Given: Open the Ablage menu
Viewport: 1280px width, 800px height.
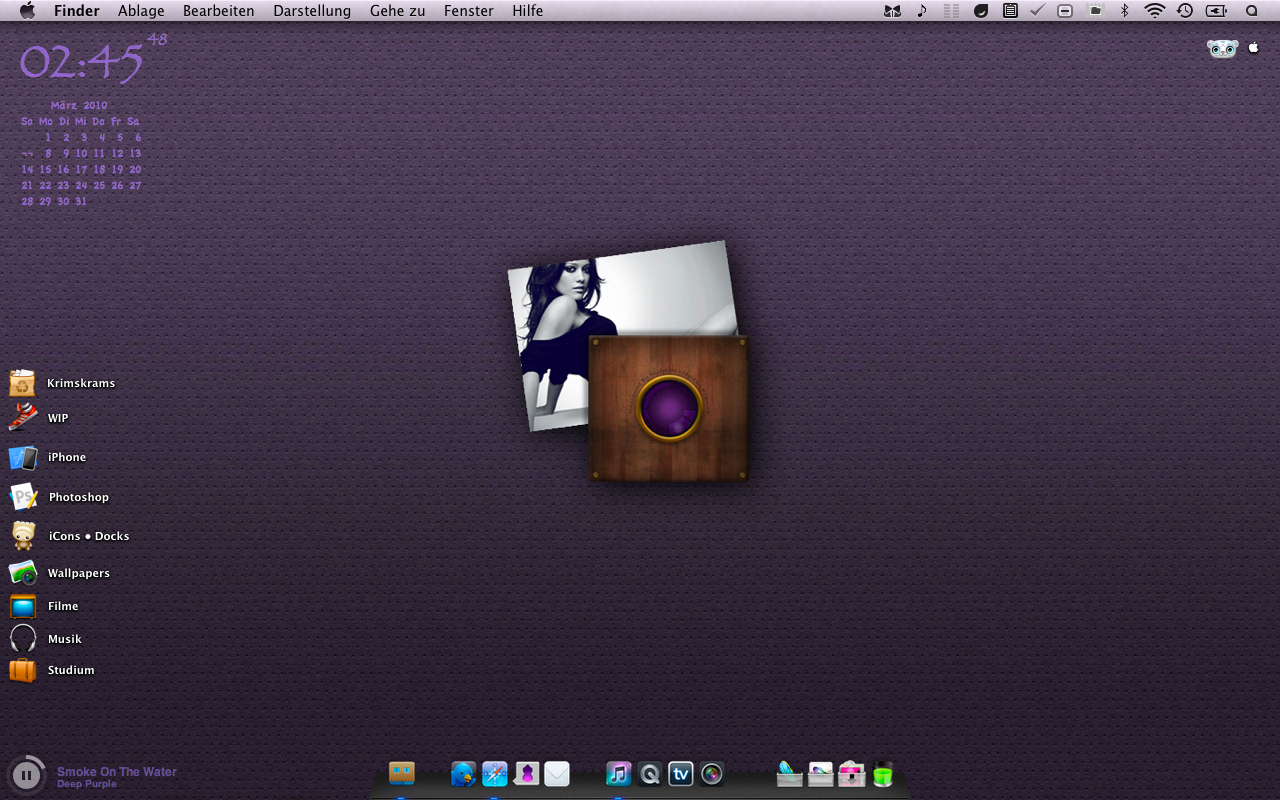Looking at the screenshot, I should click(x=141, y=11).
